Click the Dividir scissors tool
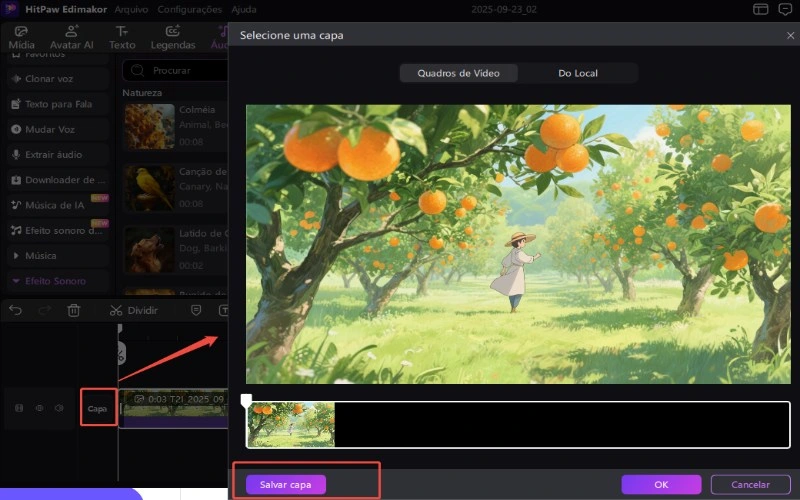800x500 pixels. 134,310
